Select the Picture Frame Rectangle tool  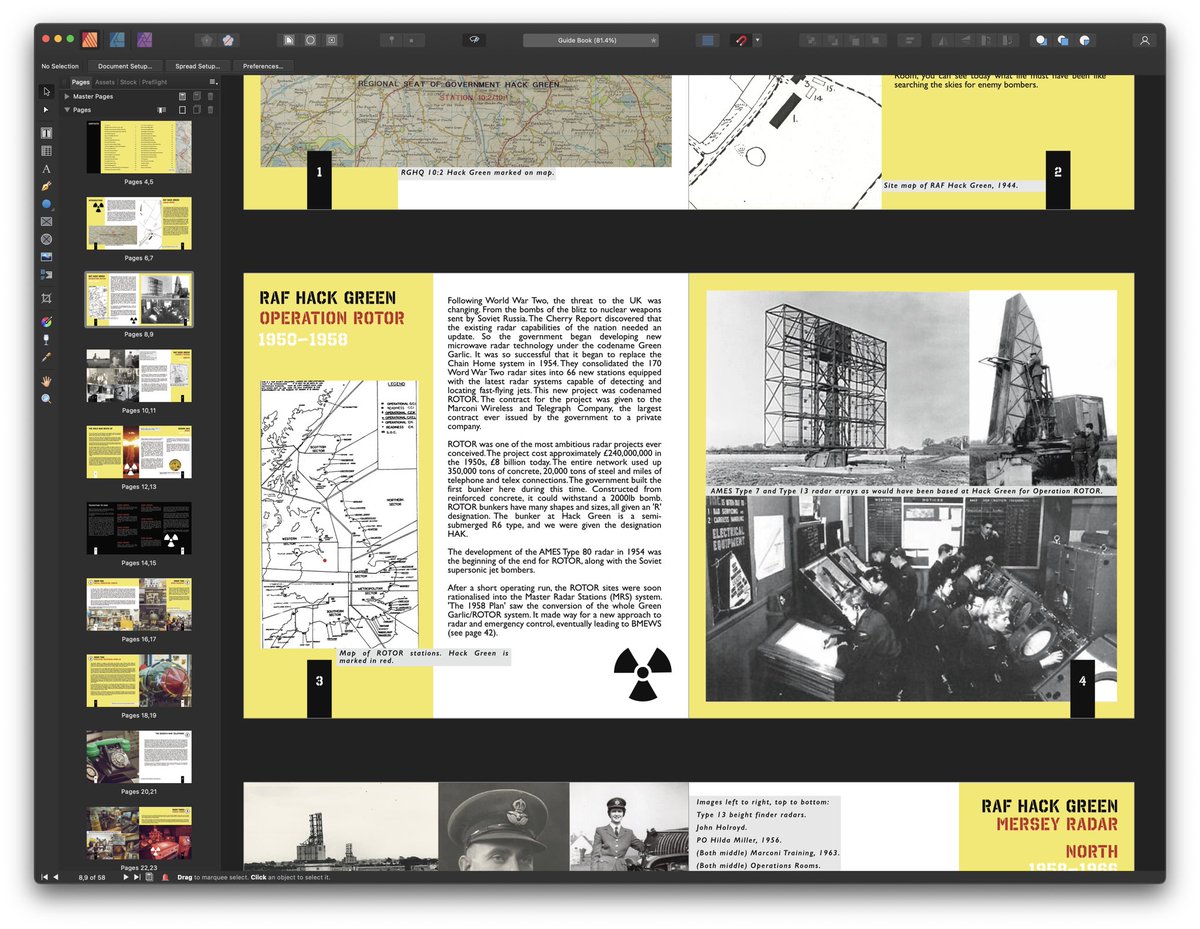46,222
